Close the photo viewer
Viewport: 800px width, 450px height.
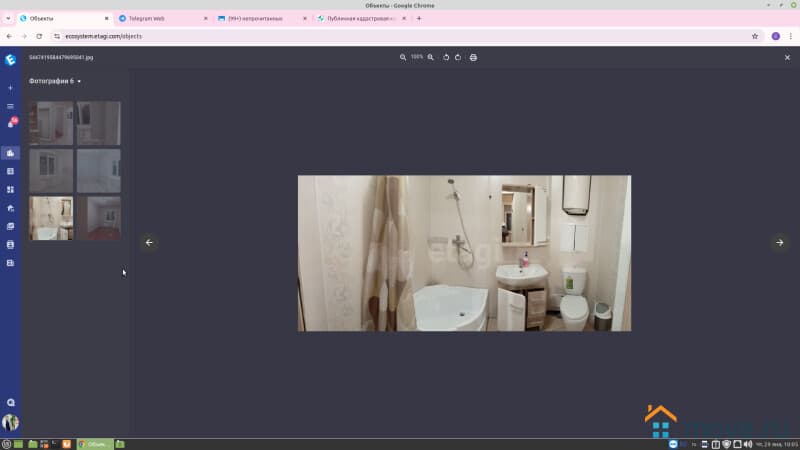coord(787,58)
